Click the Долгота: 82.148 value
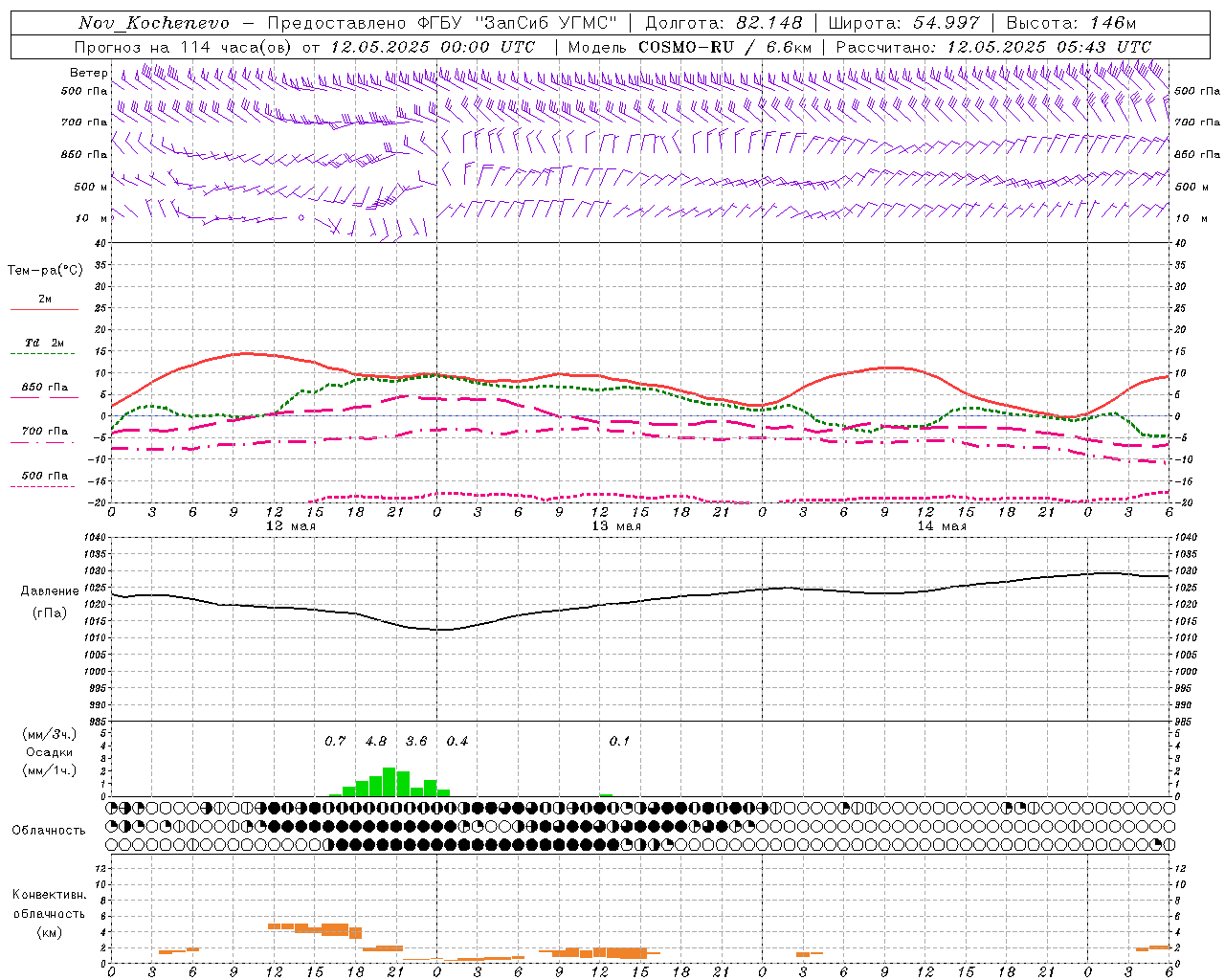This screenshot has width=1225, height=980. (x=724, y=23)
